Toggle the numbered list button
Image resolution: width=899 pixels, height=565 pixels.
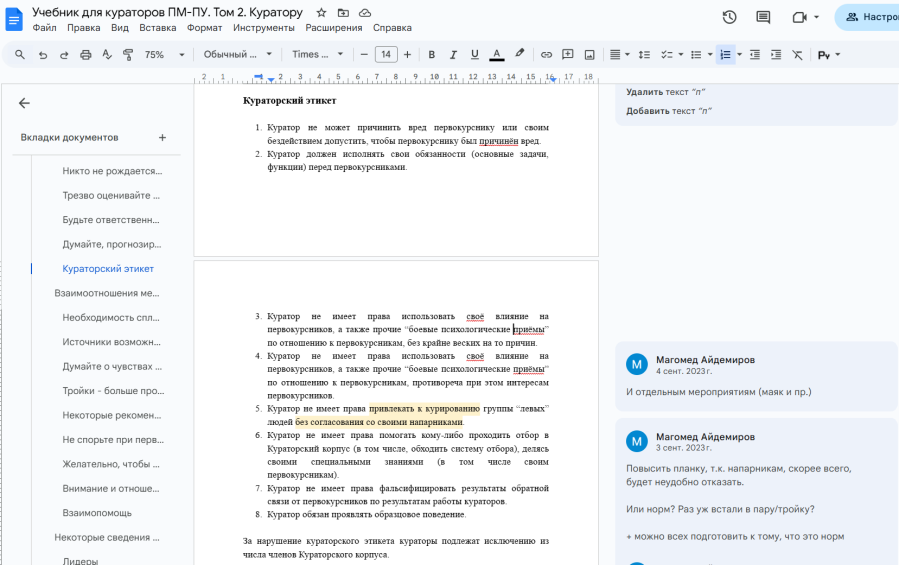click(725, 54)
